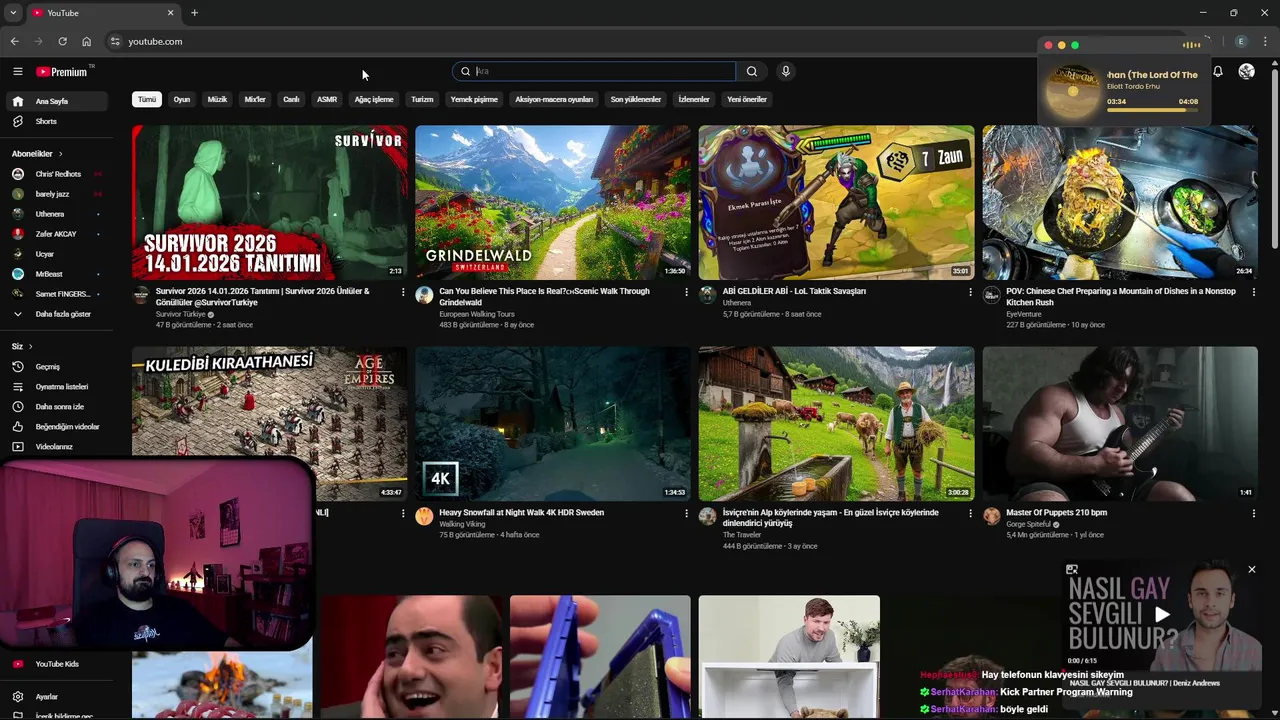The image size is (1280, 720).
Task: Select the Yeni öneriler filter chip
Action: point(747,99)
